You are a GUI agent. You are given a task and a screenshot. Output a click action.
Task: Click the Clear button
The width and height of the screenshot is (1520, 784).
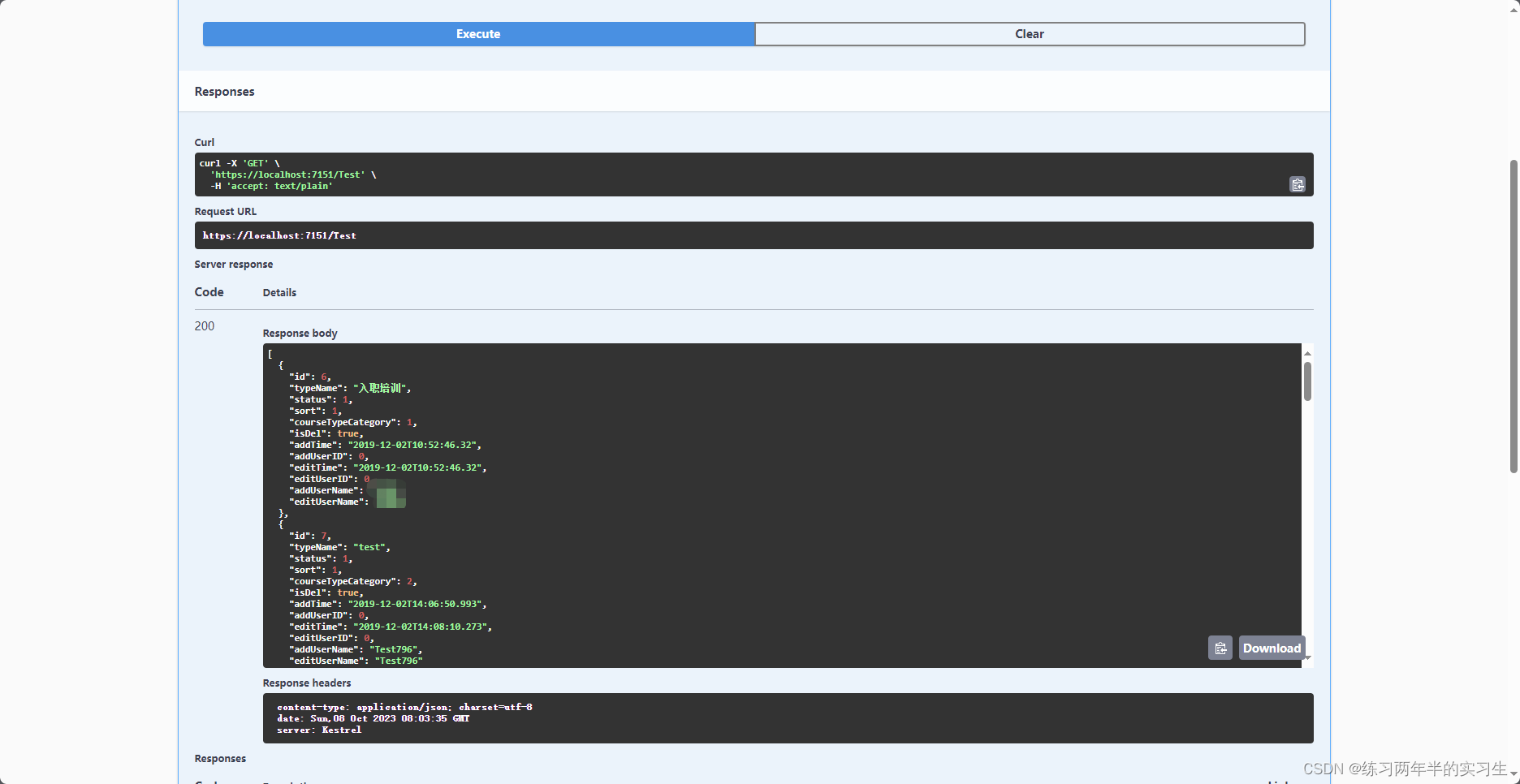click(1029, 33)
